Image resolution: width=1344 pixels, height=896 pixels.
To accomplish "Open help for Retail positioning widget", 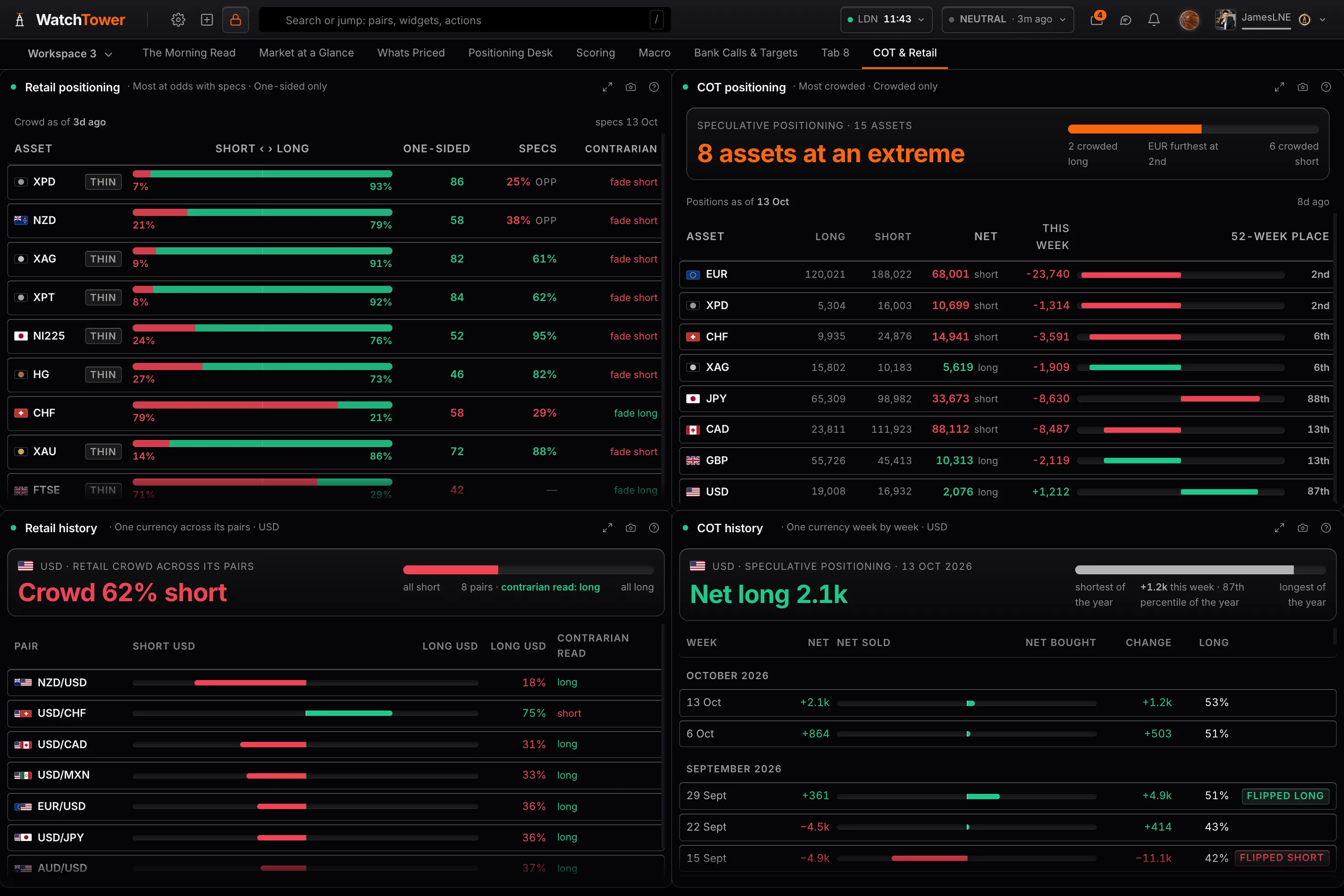I will point(654,87).
